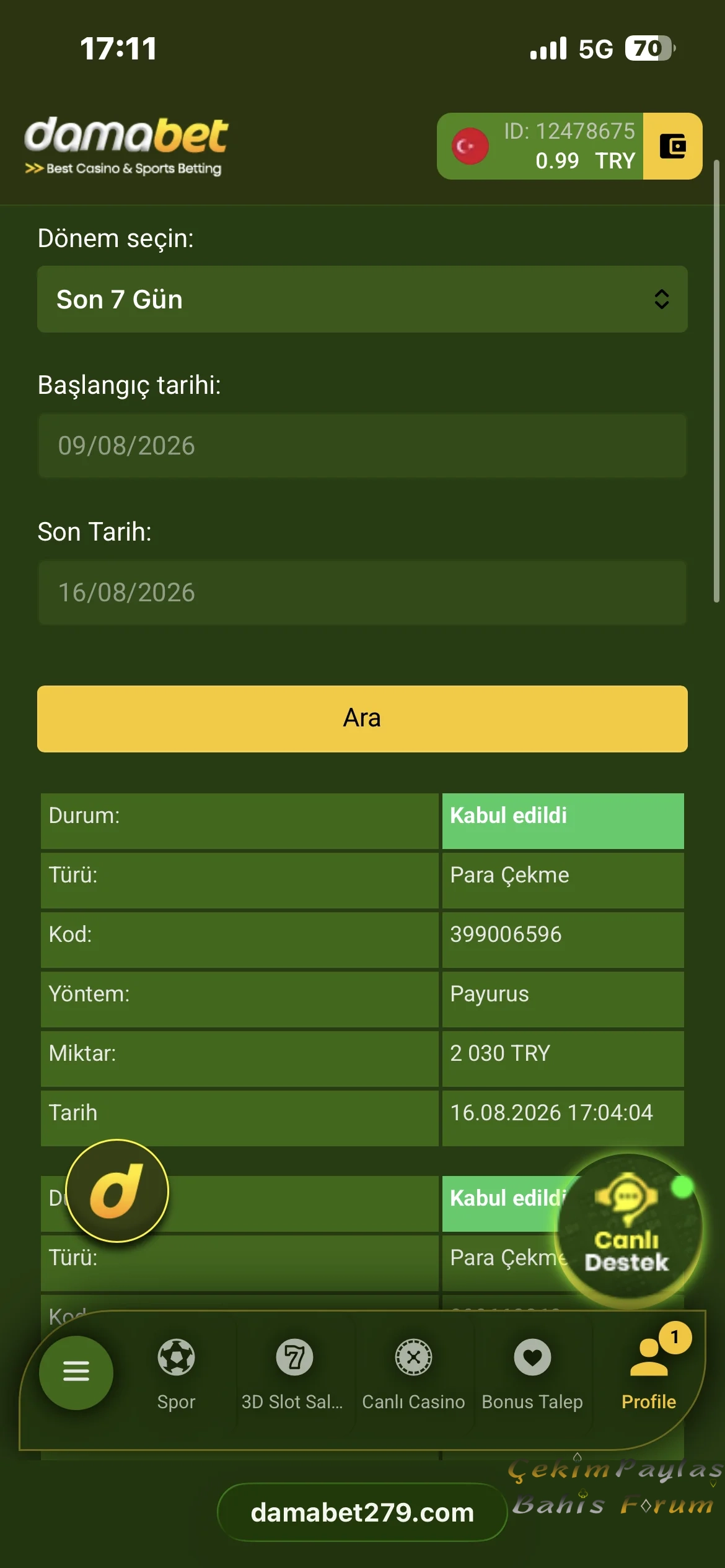Click the damabet logo header
Image resolution: width=725 pixels, height=1568 pixels.
click(x=126, y=146)
